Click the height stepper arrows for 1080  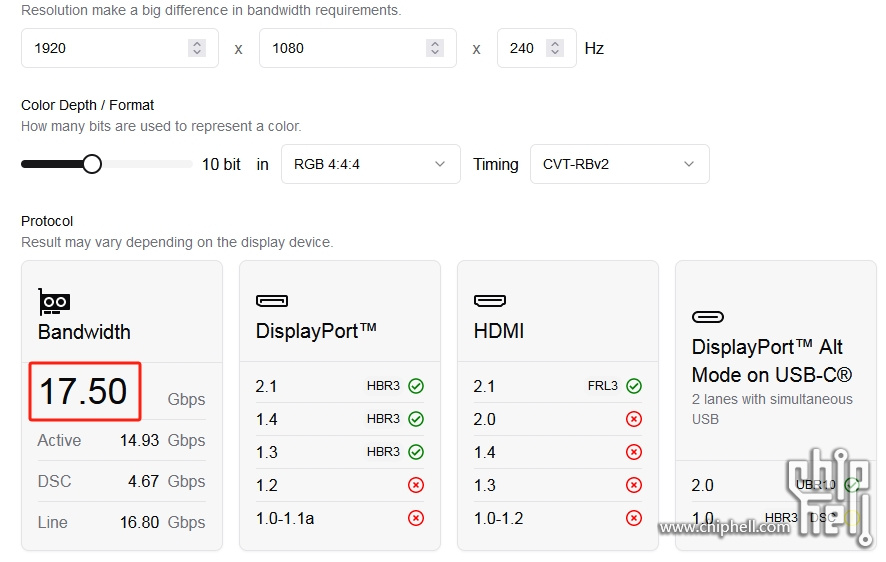point(435,48)
